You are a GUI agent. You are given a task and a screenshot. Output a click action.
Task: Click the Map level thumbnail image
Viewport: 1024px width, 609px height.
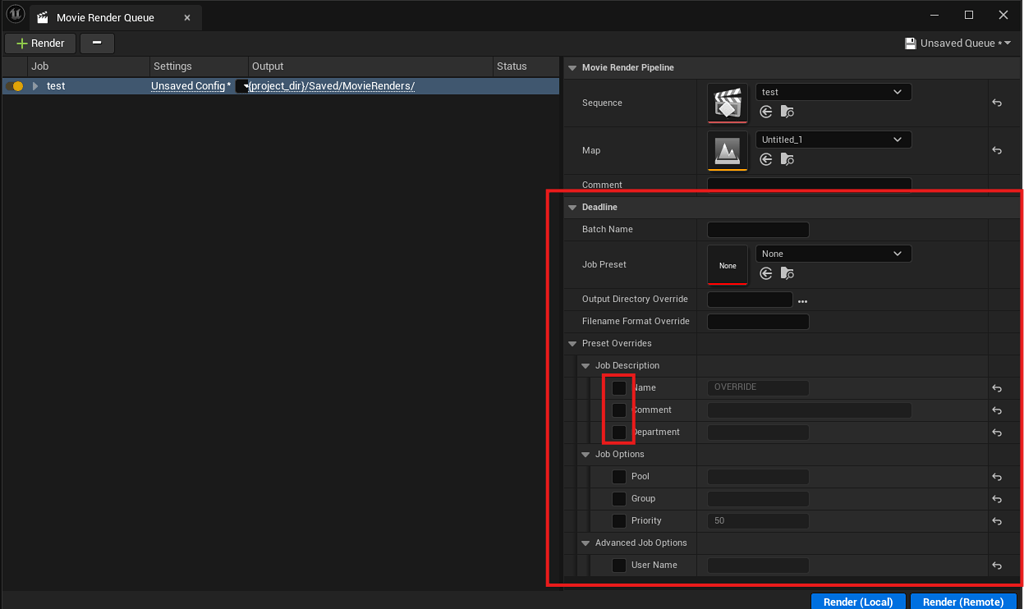(727, 150)
